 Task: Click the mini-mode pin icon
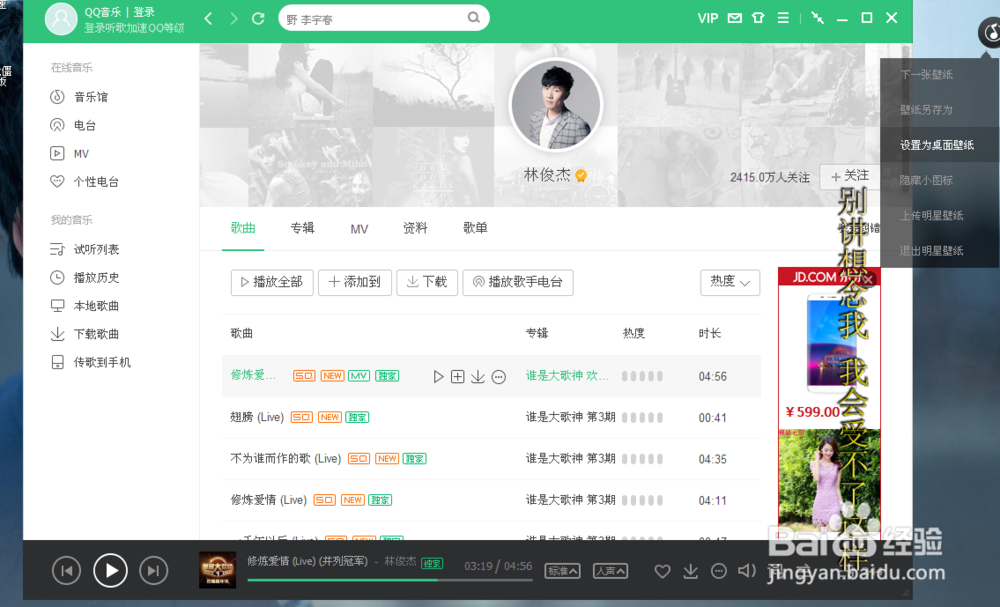click(x=816, y=17)
